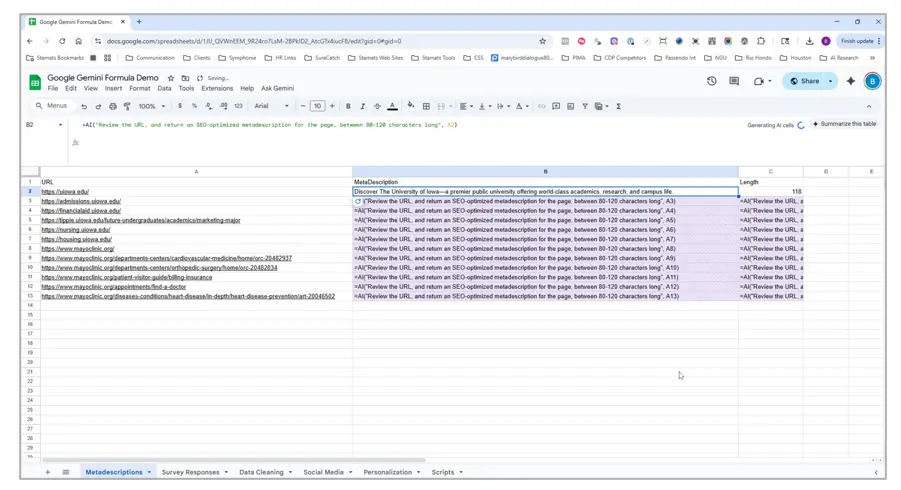The image size is (901, 490).
Task: Click the borders icon
Action: [426, 106]
